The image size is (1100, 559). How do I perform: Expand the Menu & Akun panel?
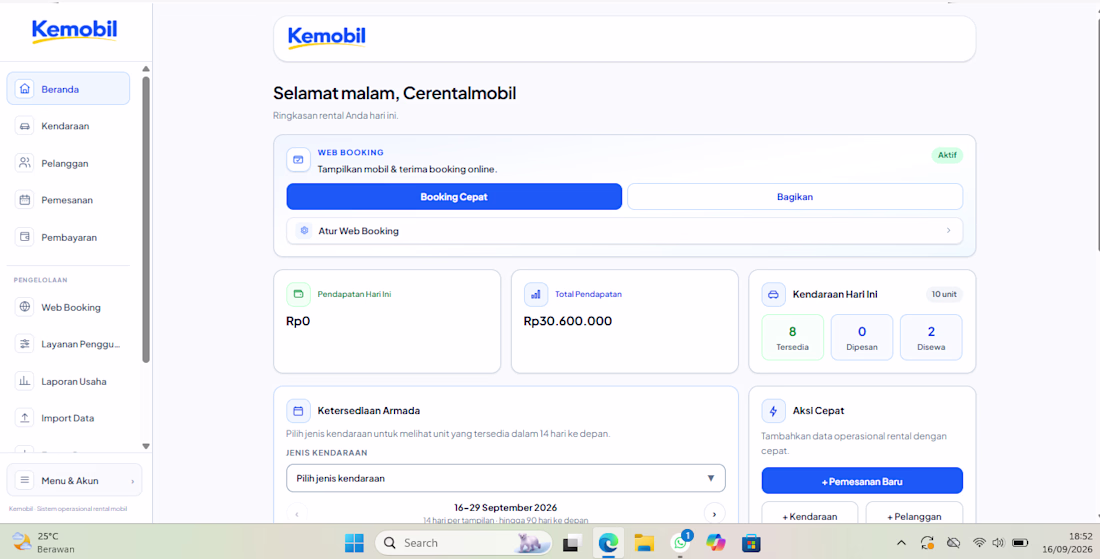74,480
